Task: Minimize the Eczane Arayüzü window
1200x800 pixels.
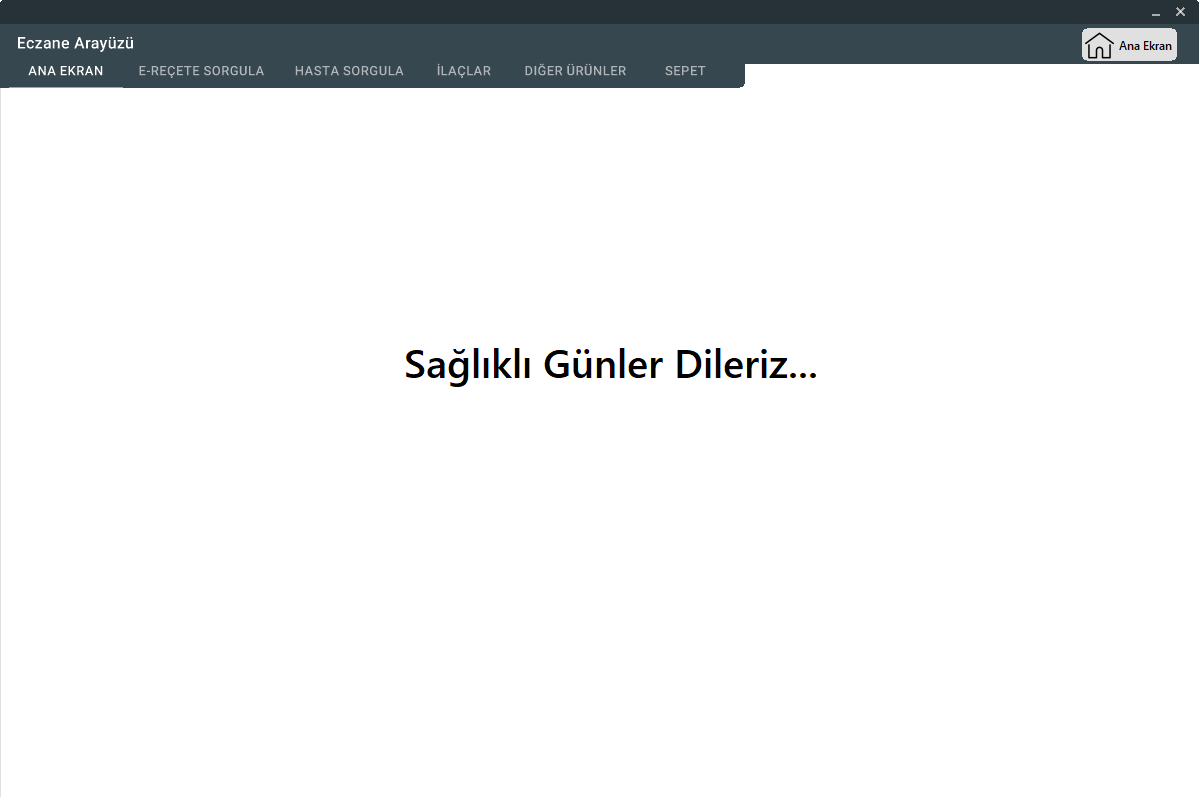Action: click(1157, 11)
